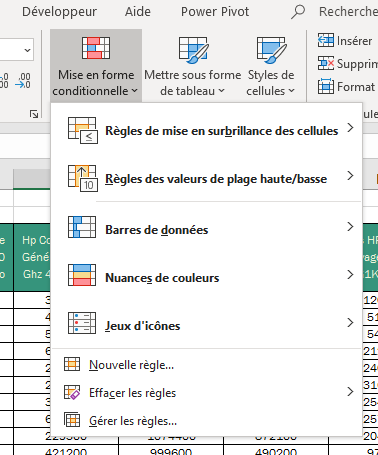Open the Effacer les règles submenu
378x455 pixels.
pyautogui.click(x=207, y=393)
